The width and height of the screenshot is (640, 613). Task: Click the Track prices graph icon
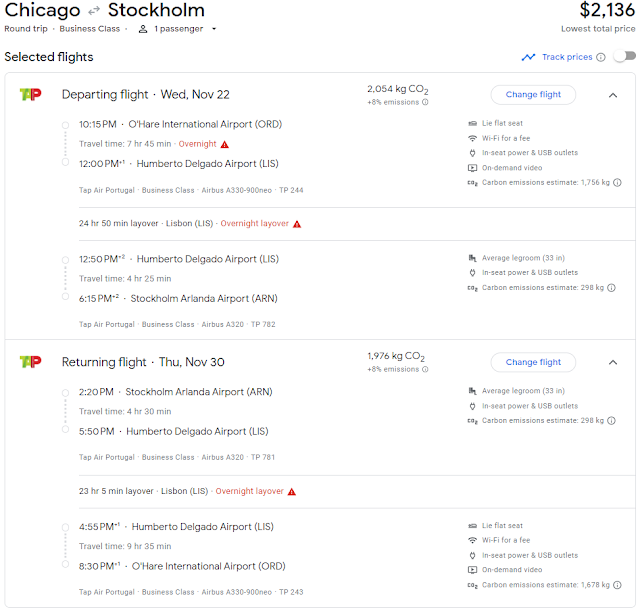[x=528, y=57]
